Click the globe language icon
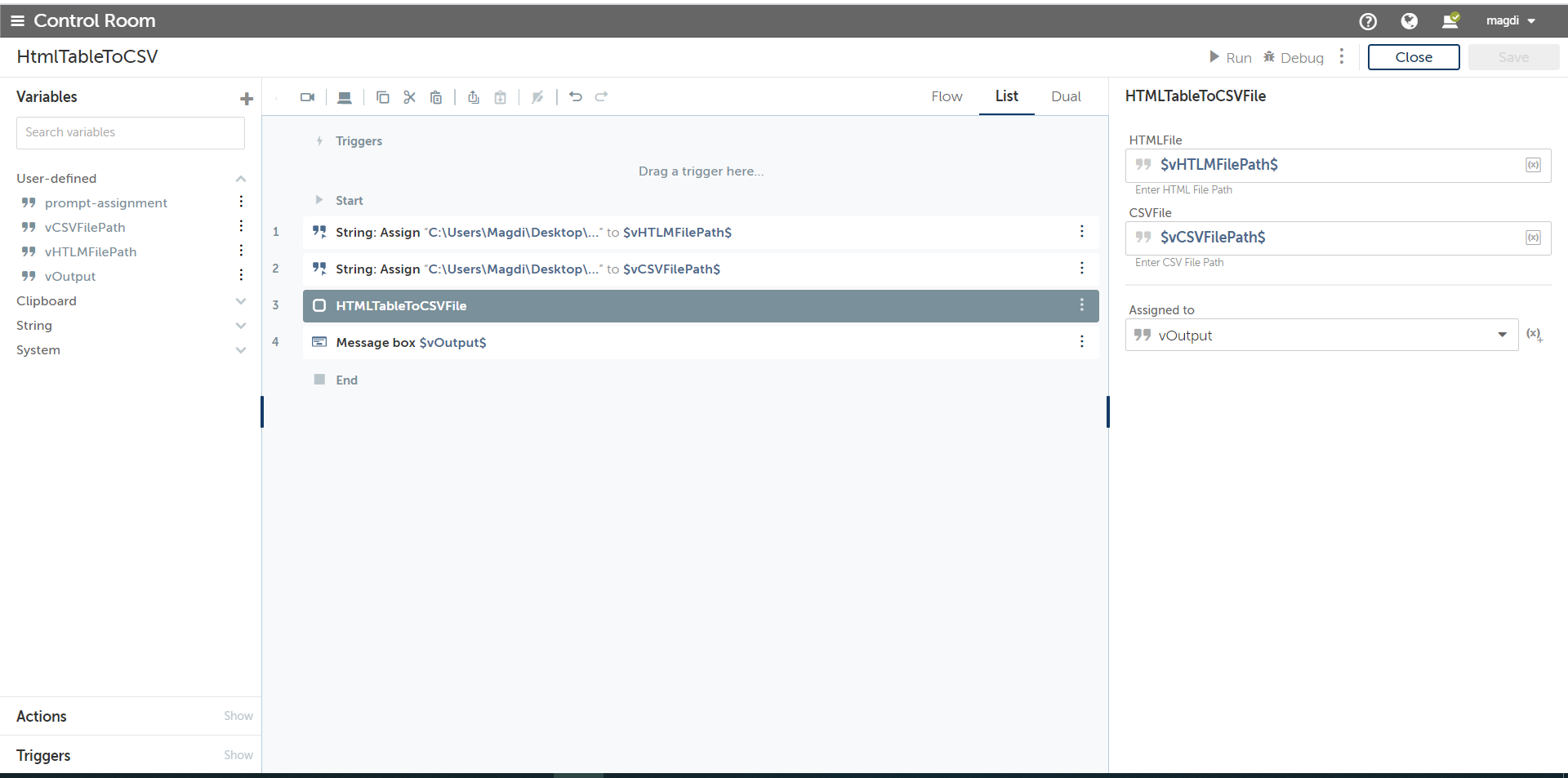Screen dimensions: 1568x778 (x=1409, y=21)
